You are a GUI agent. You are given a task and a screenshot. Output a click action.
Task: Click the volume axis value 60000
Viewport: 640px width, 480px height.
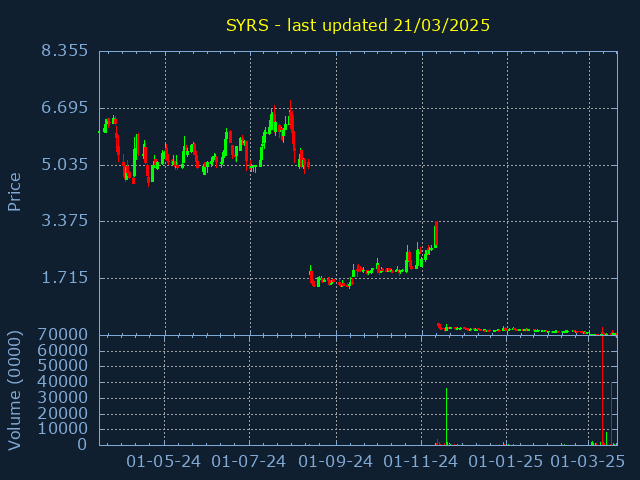click(62, 350)
